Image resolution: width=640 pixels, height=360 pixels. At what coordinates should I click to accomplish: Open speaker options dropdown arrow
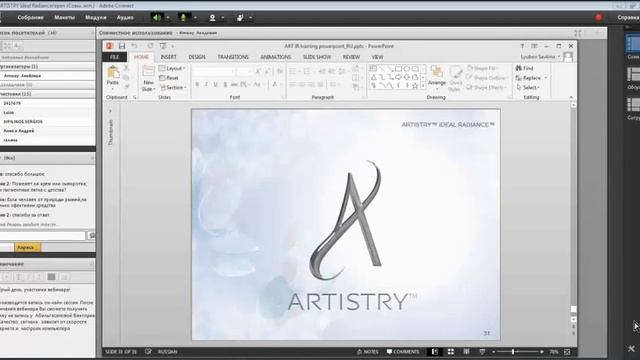[x=167, y=18]
